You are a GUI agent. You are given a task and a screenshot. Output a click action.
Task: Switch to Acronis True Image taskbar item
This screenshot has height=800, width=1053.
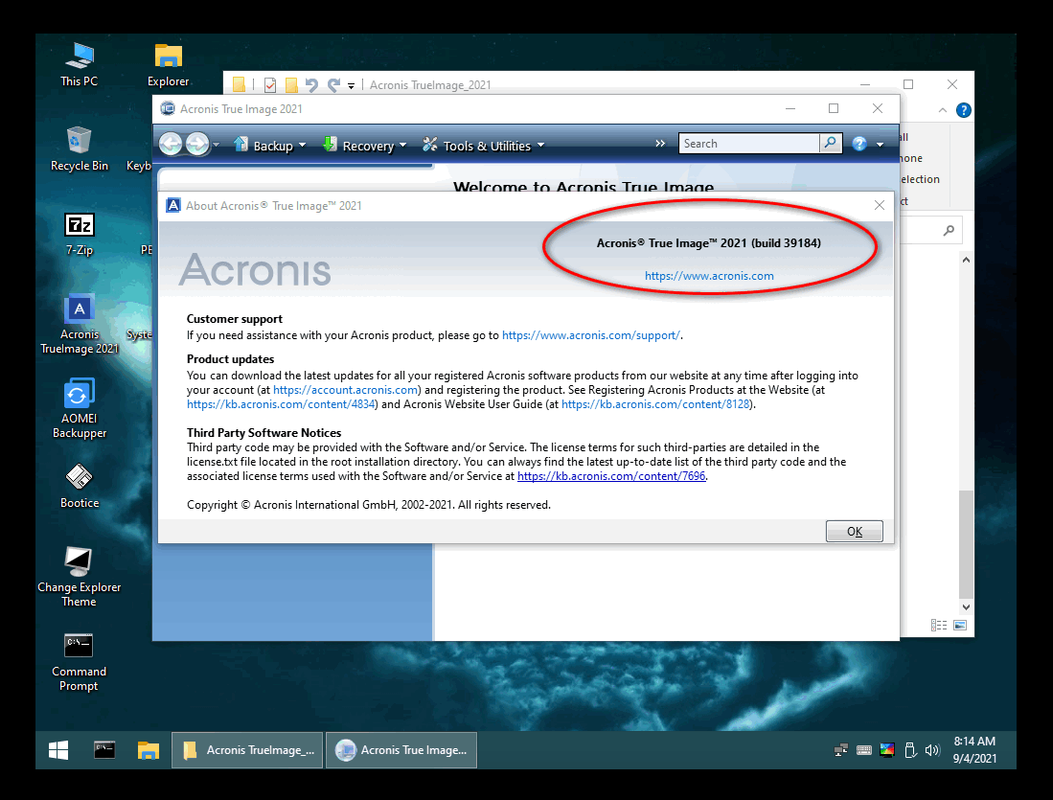point(402,750)
